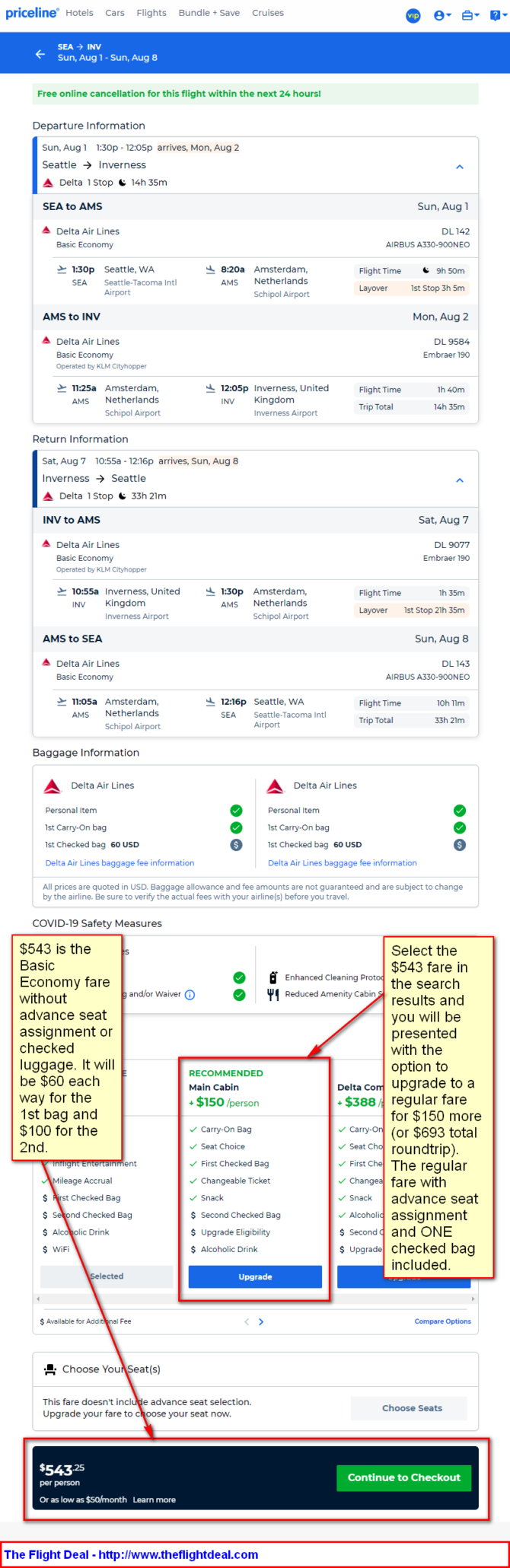Go to the Flights section
The width and height of the screenshot is (510, 1568).
pos(151,13)
